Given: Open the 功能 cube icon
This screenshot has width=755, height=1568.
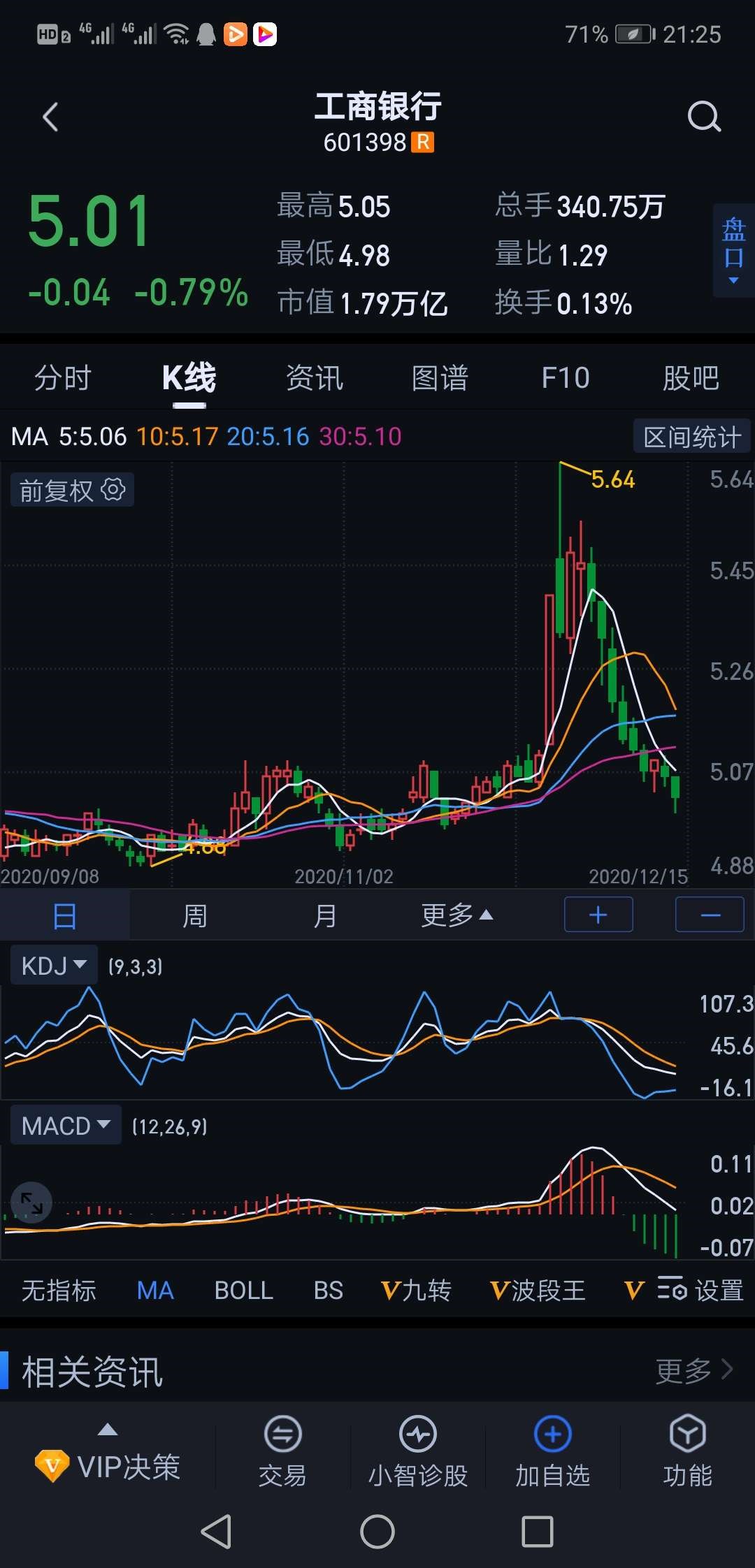Looking at the screenshot, I should tap(688, 1450).
